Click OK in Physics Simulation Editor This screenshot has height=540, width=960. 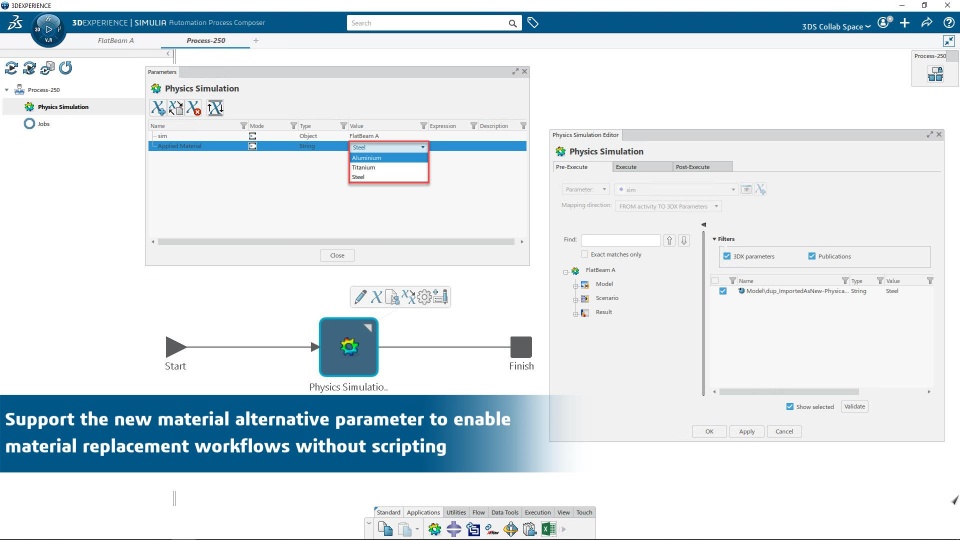(709, 431)
